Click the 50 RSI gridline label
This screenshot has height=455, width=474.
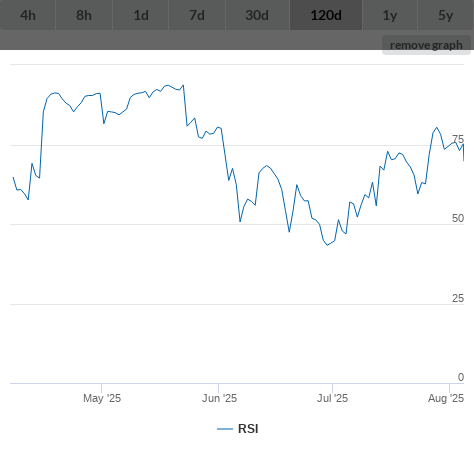458,218
